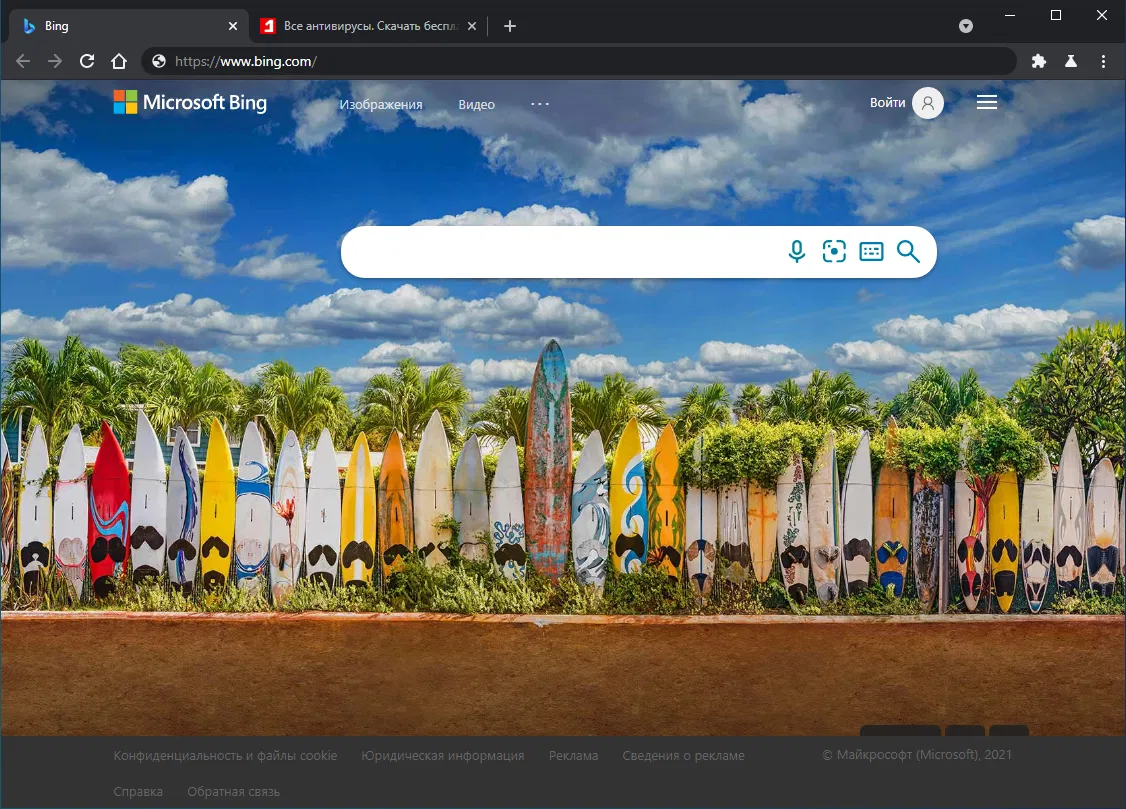
Task: Open the Bing hamburger settings menu
Action: (987, 103)
